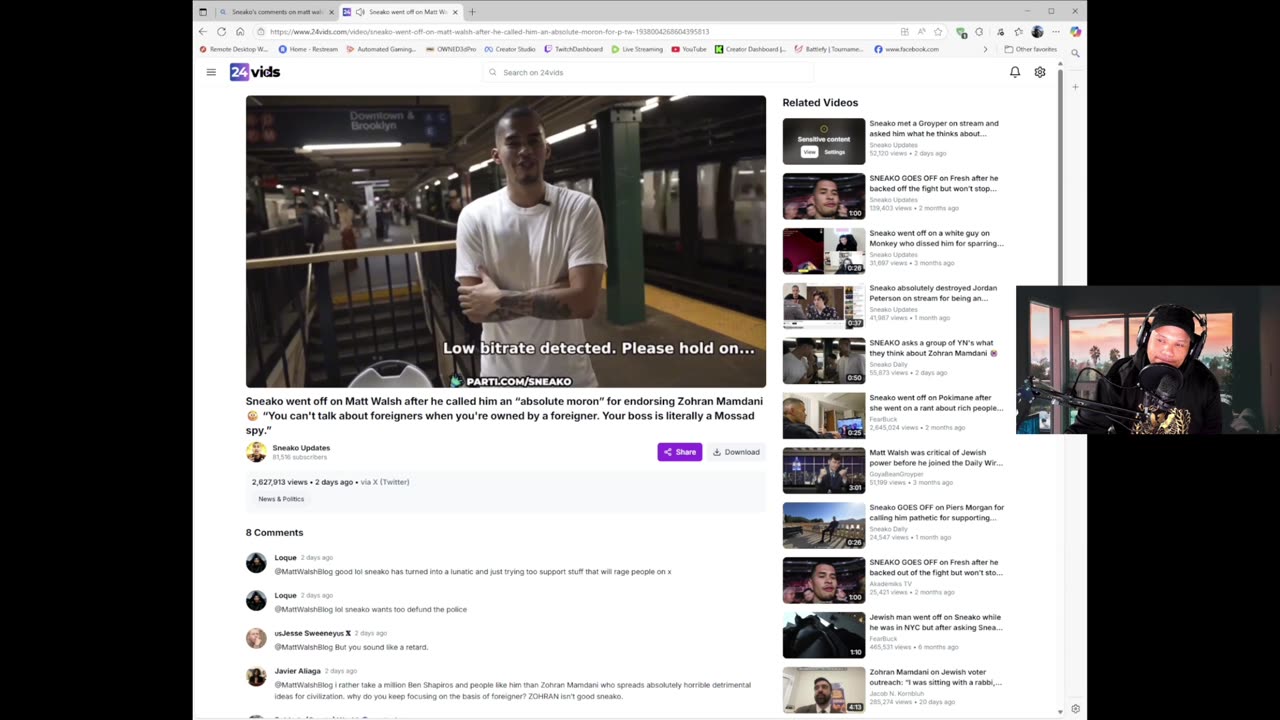Open the Sneako Updates channel avatar
The image size is (1280, 720).
pyautogui.click(x=256, y=452)
